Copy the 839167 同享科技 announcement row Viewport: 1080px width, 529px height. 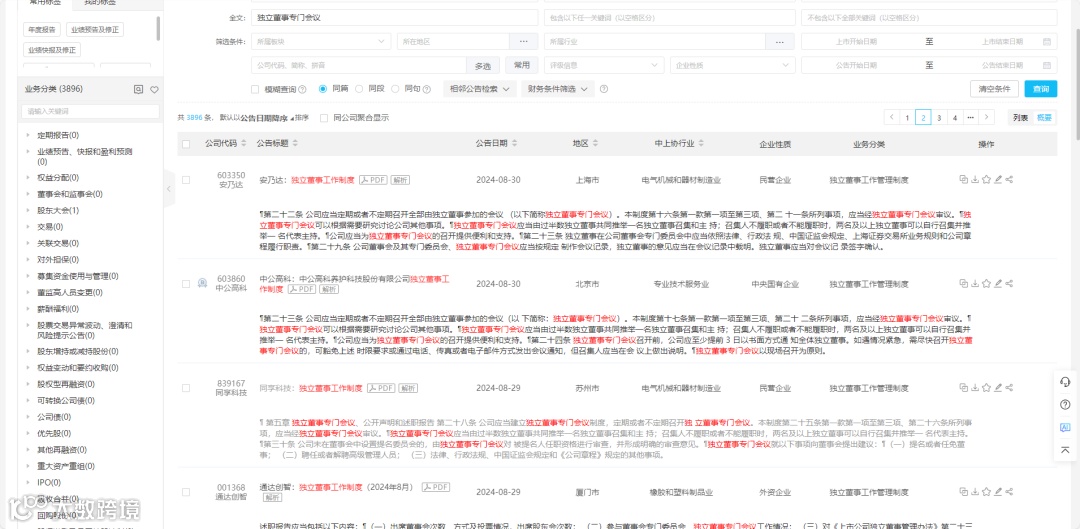pos(964,388)
